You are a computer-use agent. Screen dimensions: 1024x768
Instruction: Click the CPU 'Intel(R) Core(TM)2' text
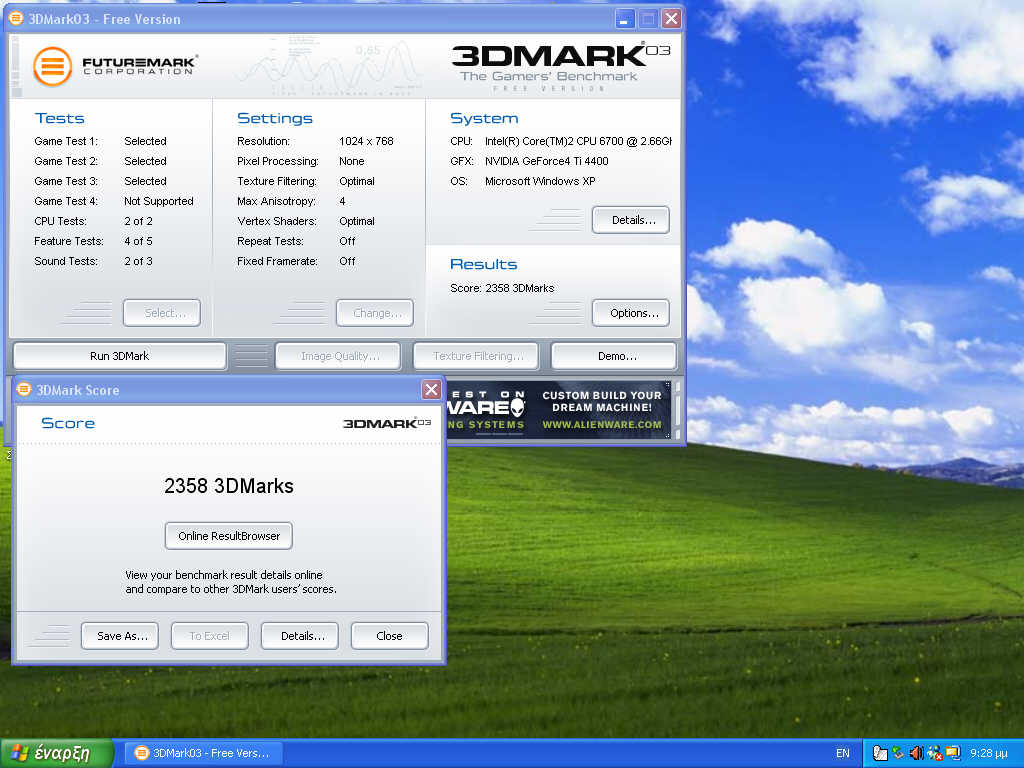(578, 141)
